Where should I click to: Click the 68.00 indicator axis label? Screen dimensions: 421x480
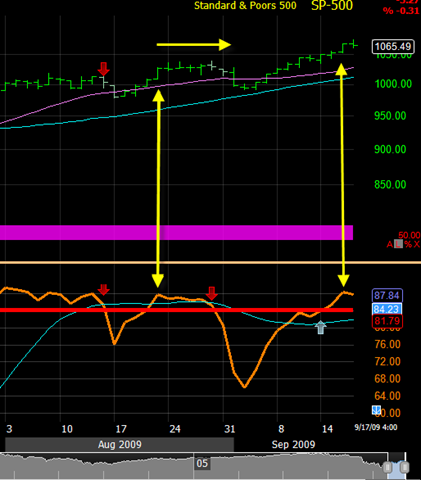pyautogui.click(x=387, y=379)
